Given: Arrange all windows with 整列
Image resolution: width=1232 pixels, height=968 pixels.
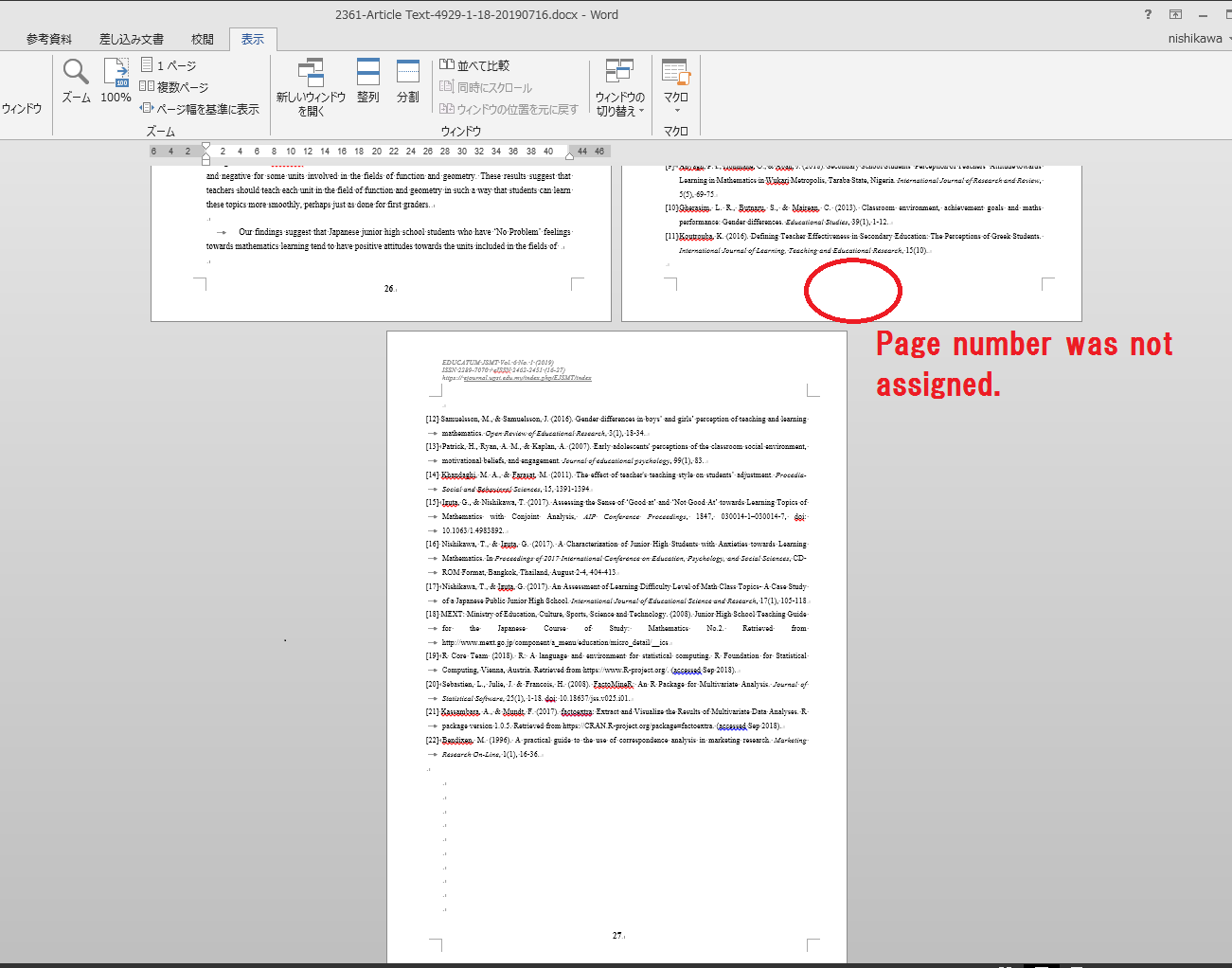Looking at the screenshot, I should tap(368, 81).
